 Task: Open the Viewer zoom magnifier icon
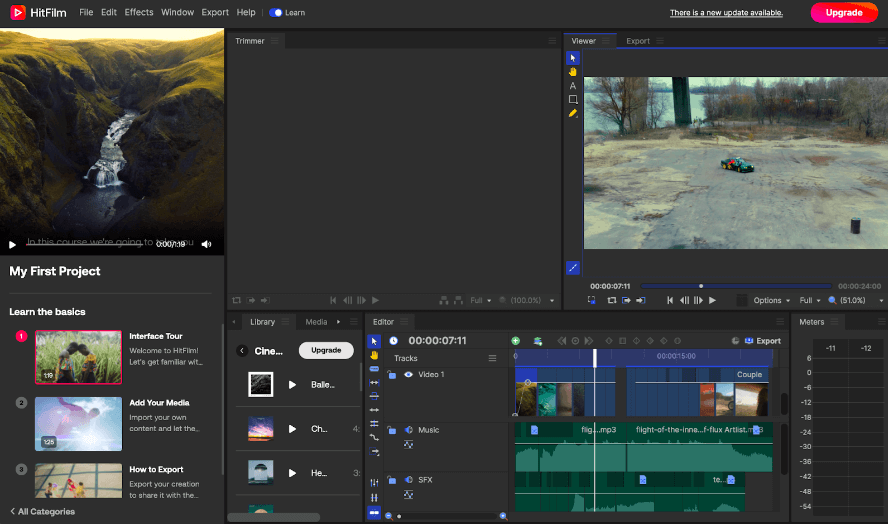click(832, 300)
